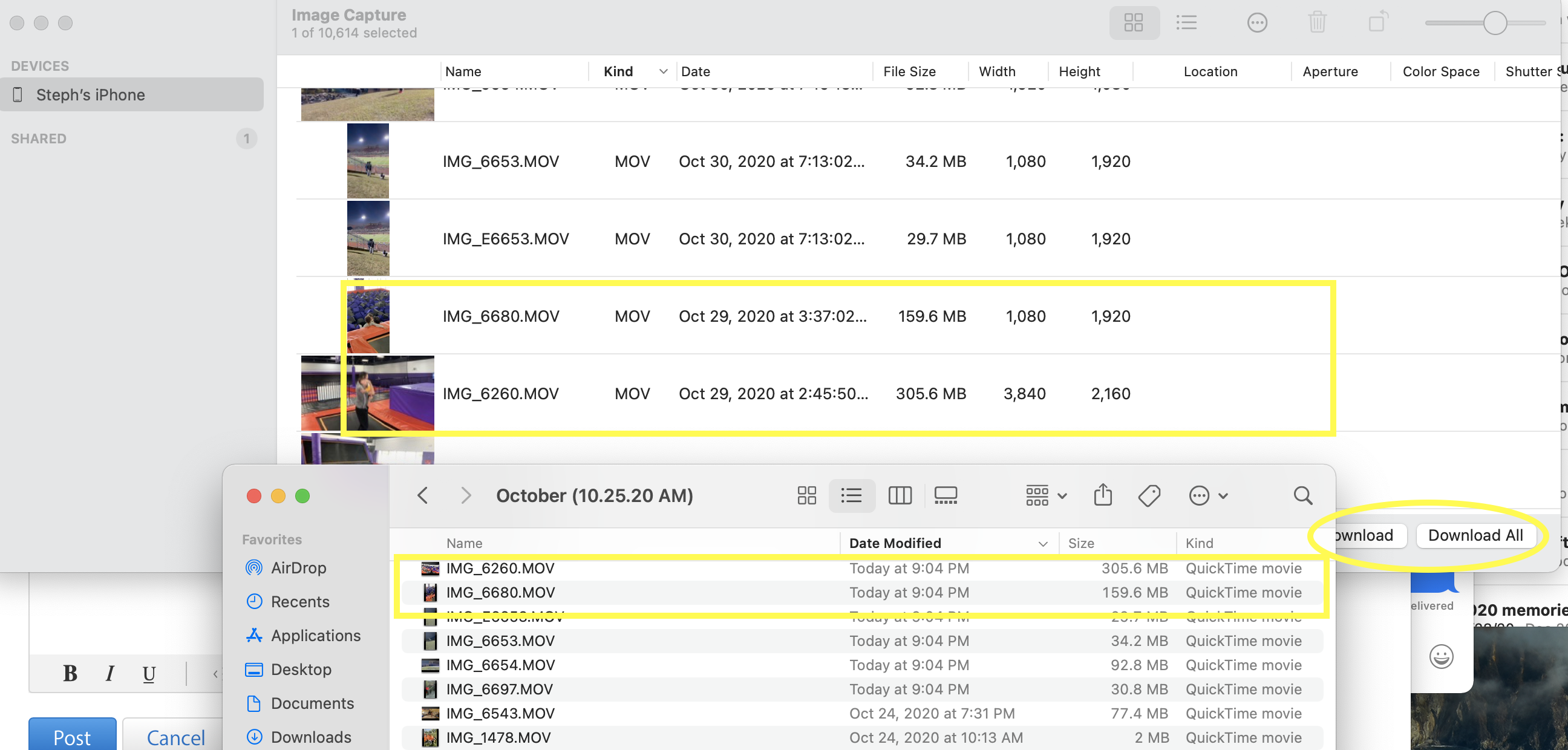
Task: Open Finder search magnifier
Action: [1302, 495]
